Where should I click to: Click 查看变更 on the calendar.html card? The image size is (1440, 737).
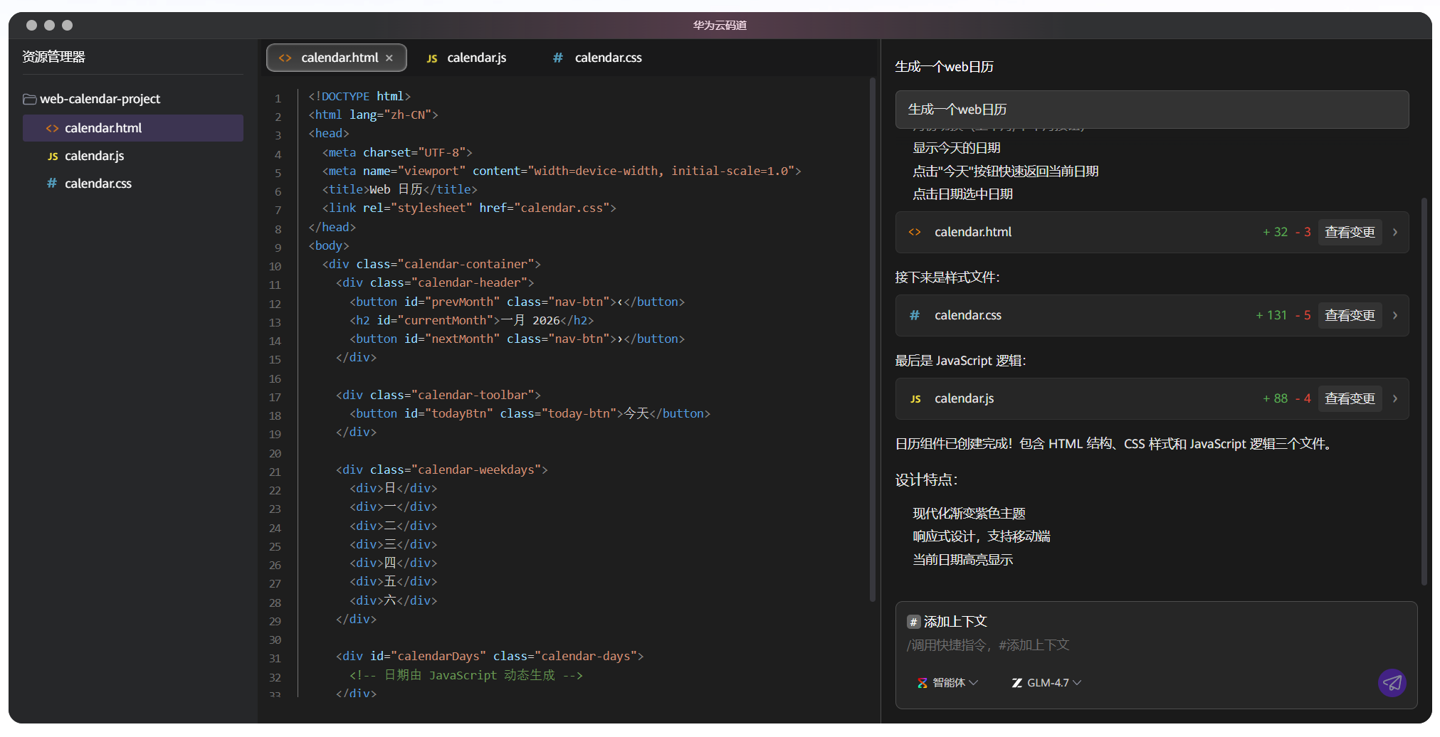coord(1349,231)
